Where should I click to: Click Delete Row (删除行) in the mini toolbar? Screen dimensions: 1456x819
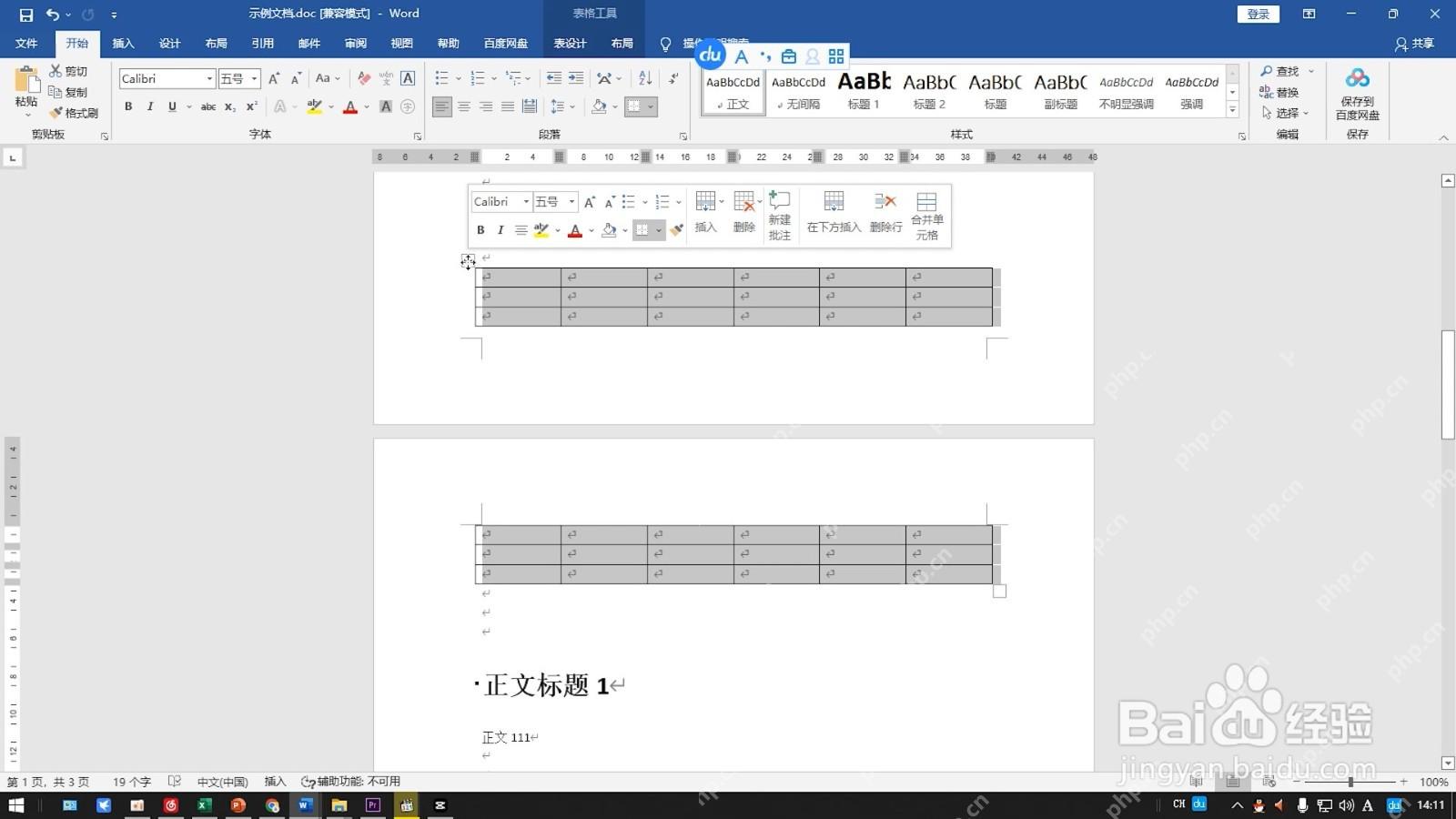pyautogui.click(x=885, y=212)
